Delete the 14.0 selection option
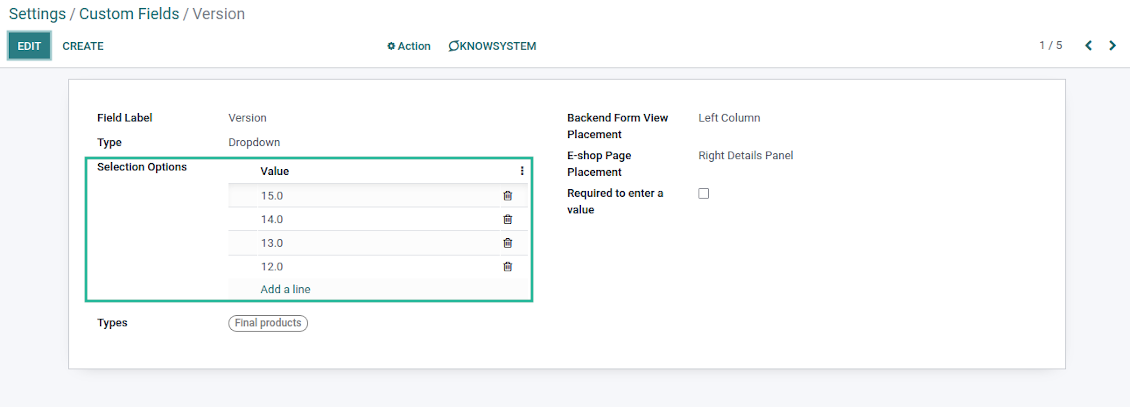Screen dimensions: 1130x407 tap(507, 219)
